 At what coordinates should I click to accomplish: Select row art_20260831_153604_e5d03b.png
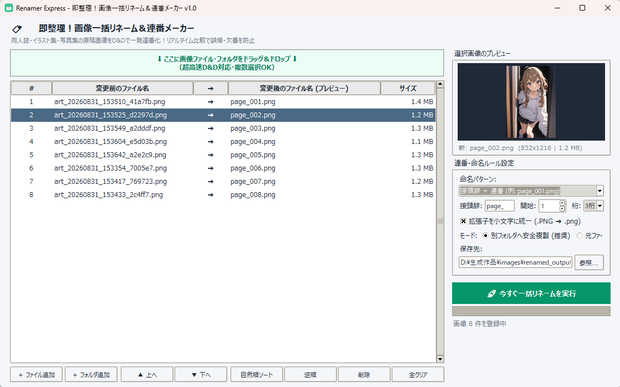point(223,142)
